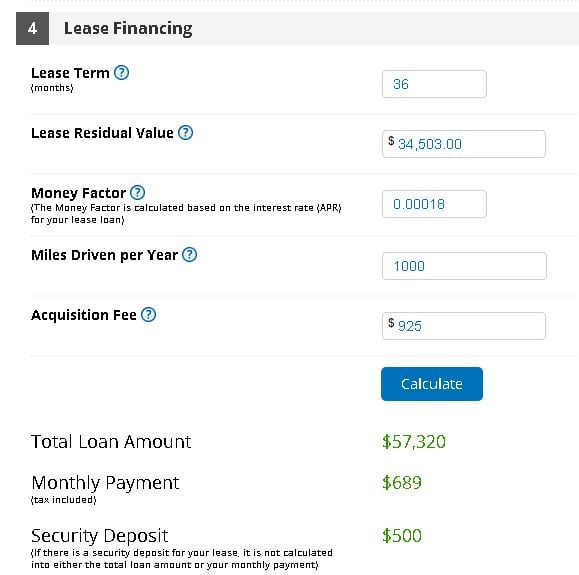Show the Money Factor help tooltip icon
579x575 pixels.
pyautogui.click(x=138, y=192)
